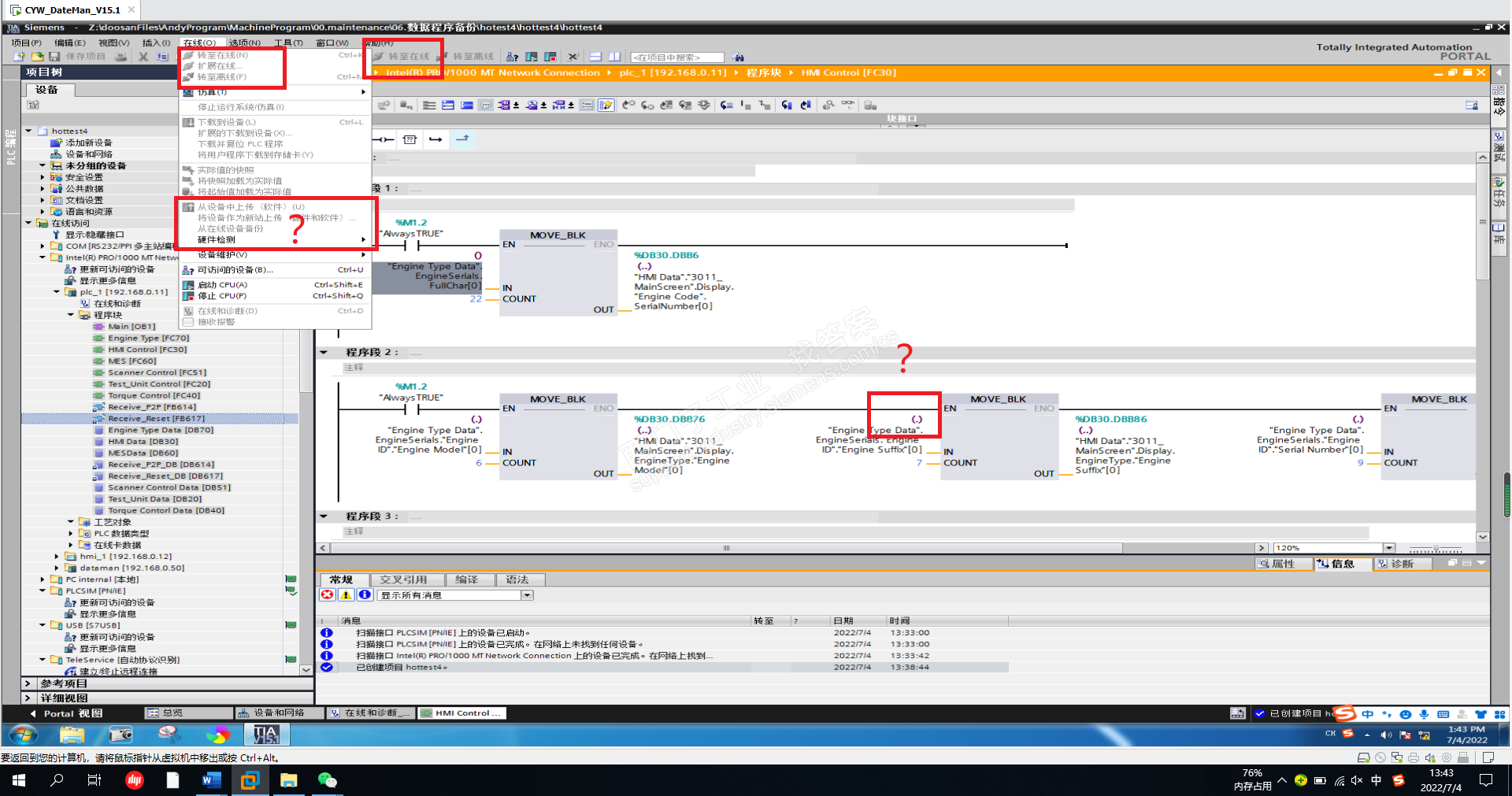This screenshot has height=796, width=1512.
Task: Click the accessible devices toolbar icon
Action: [512, 57]
